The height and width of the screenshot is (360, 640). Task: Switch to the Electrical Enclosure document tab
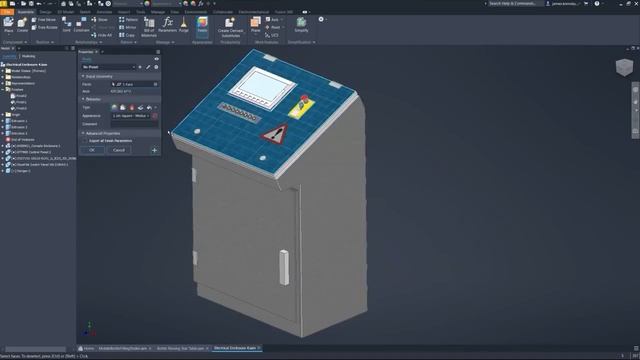237,348
